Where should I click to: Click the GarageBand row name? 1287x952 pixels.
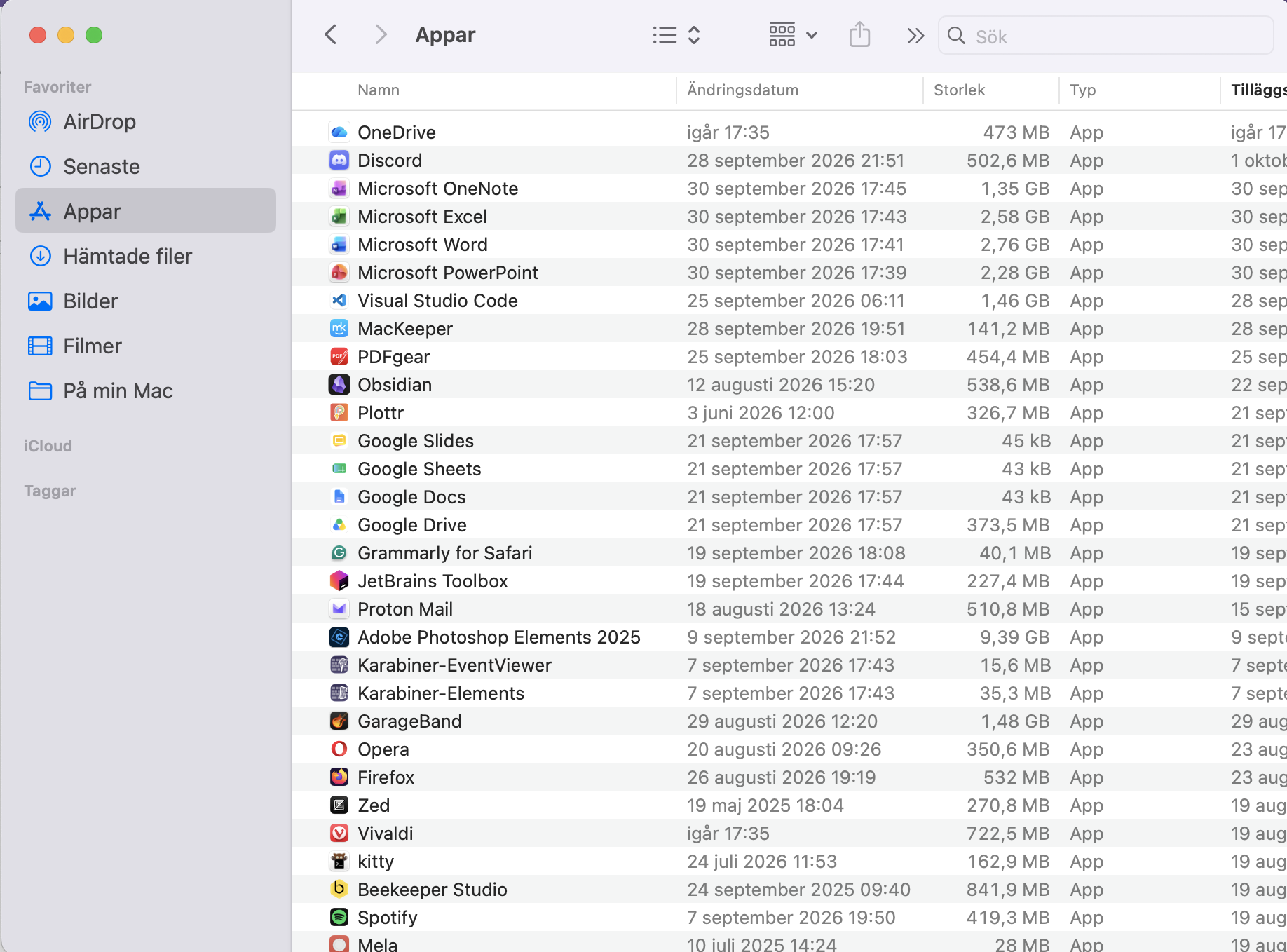[410, 721]
